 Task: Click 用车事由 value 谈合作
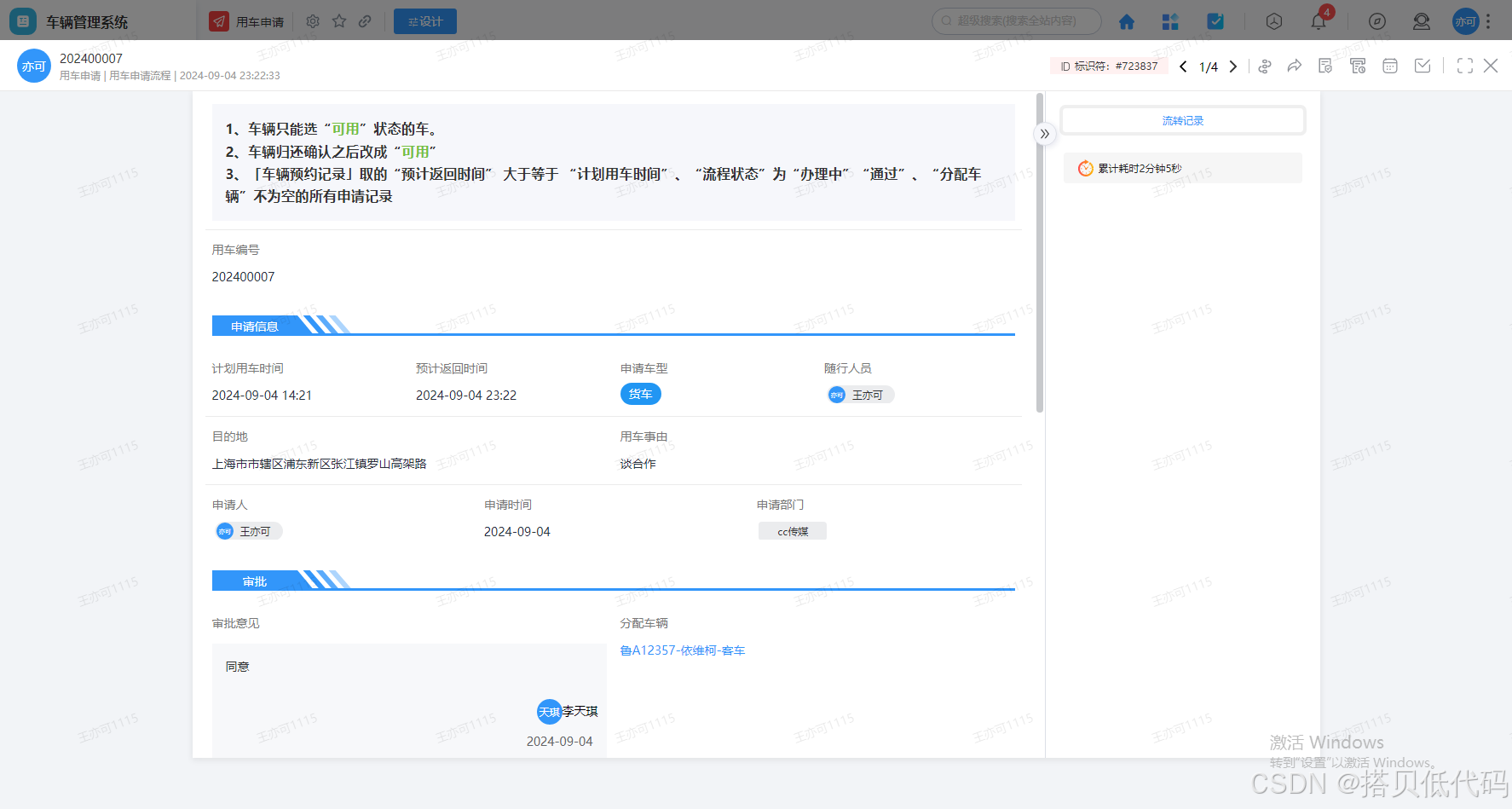click(638, 464)
